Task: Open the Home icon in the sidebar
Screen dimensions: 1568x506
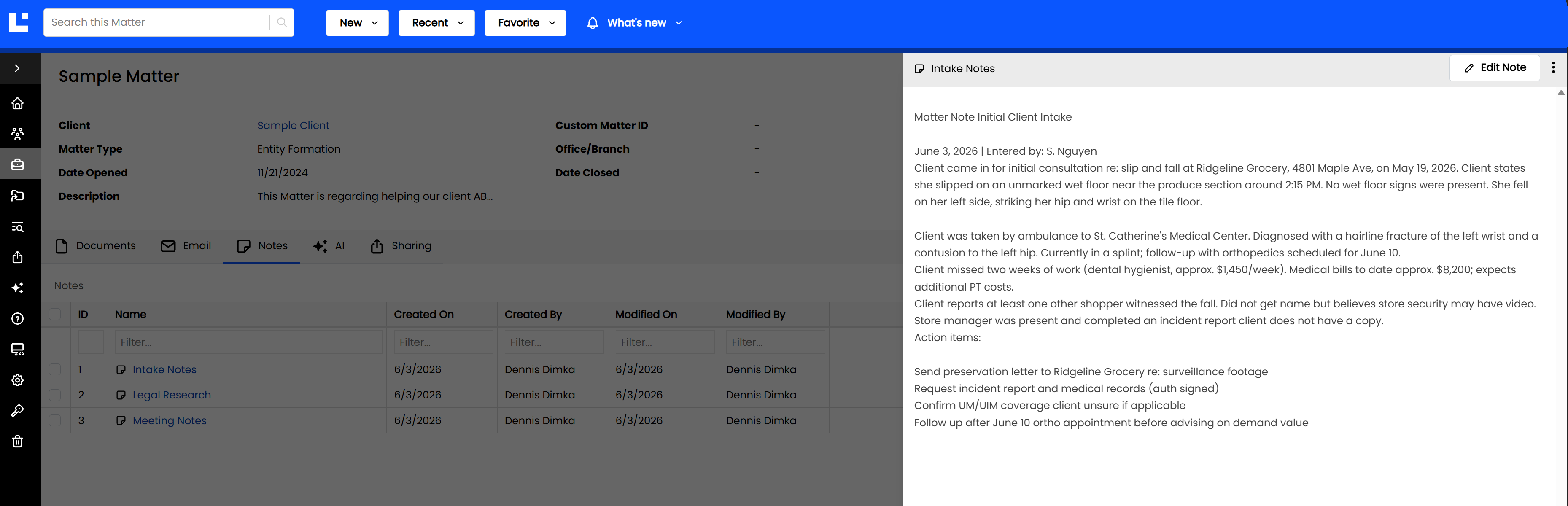Action: pyautogui.click(x=18, y=103)
